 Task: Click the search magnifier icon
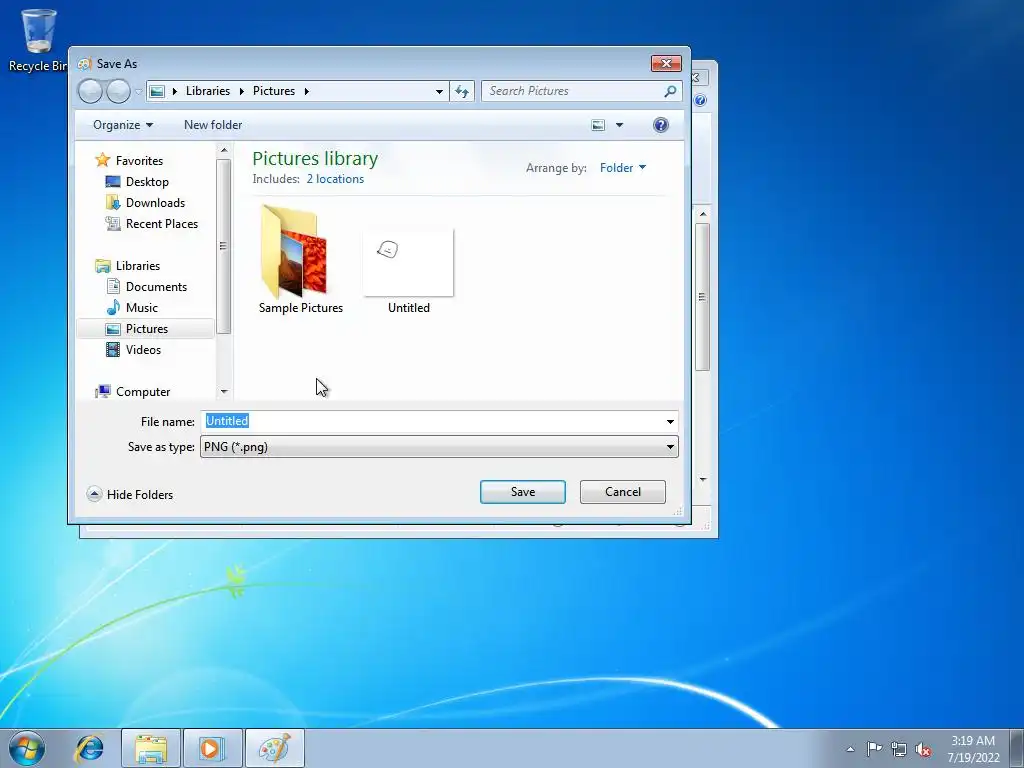[x=670, y=91]
